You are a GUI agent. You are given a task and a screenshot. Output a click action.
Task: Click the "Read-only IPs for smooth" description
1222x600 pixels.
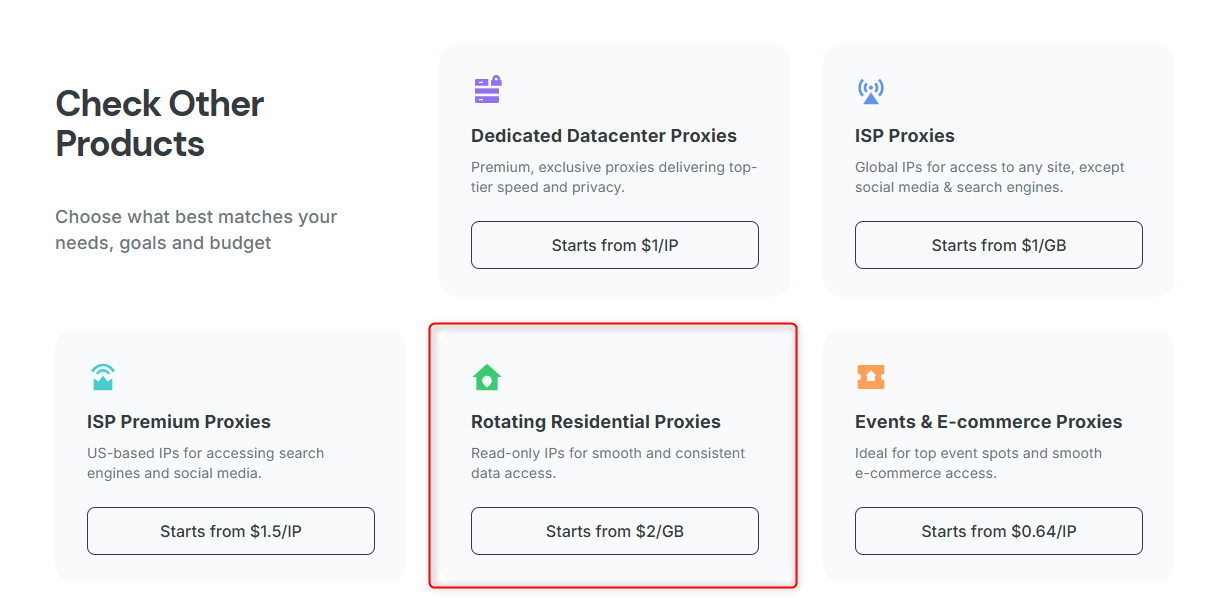tap(608, 463)
